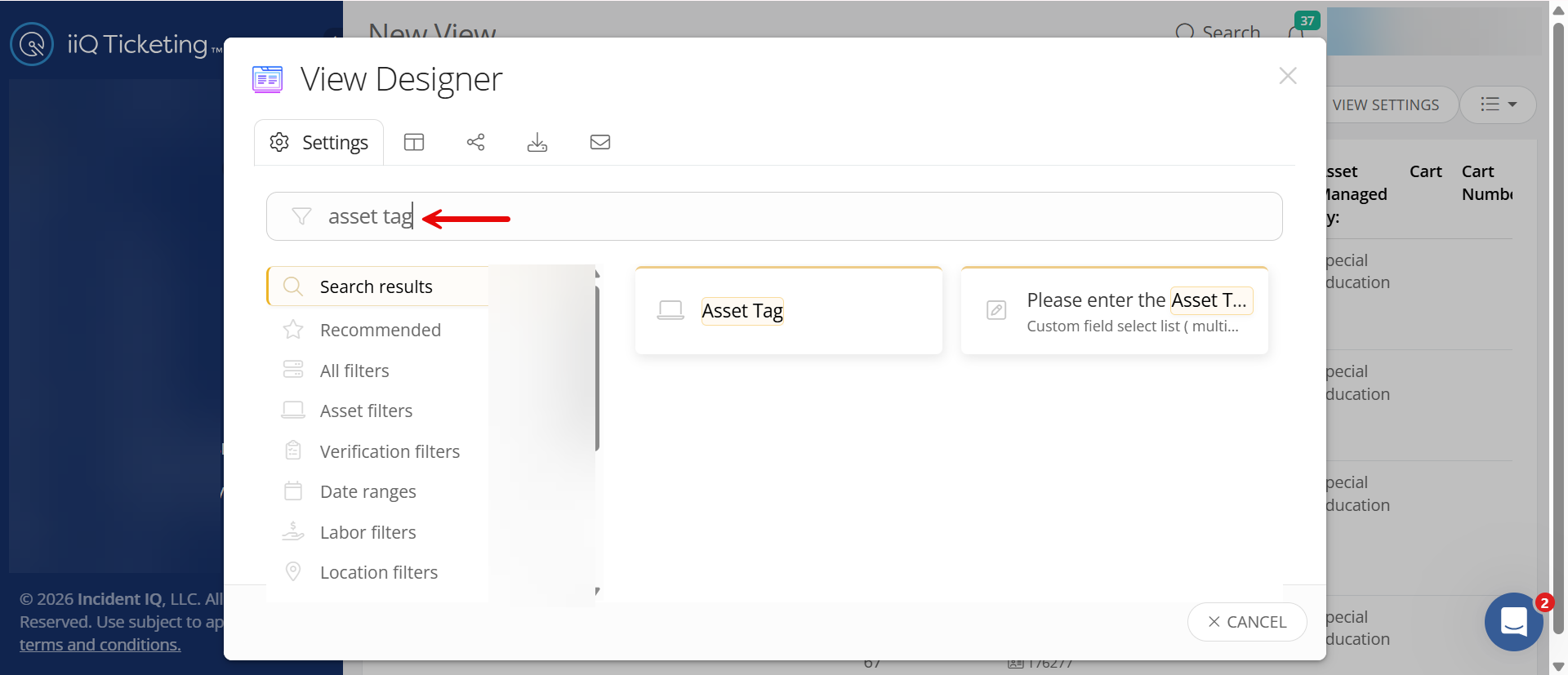Screen dimensions: 1568x675
Task: Click the clipboard icon beside Verification filters
Action: [x=293, y=451]
